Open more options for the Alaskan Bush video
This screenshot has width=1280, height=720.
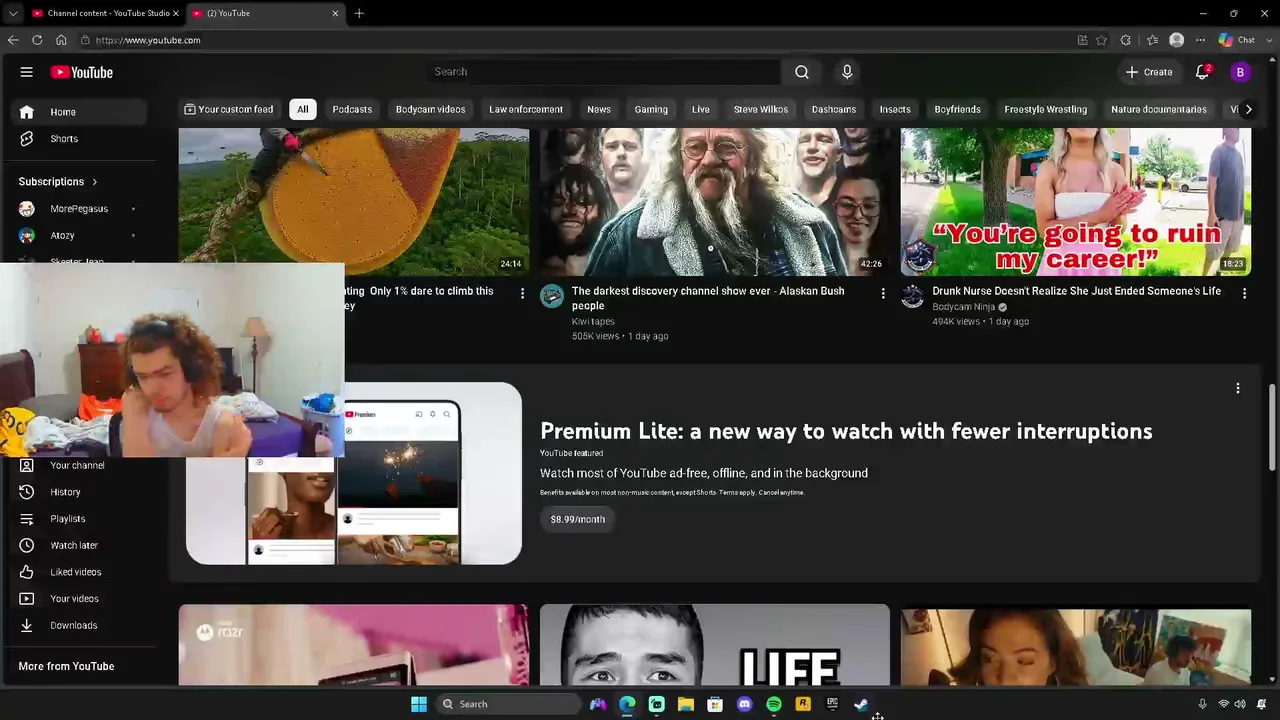(x=883, y=293)
